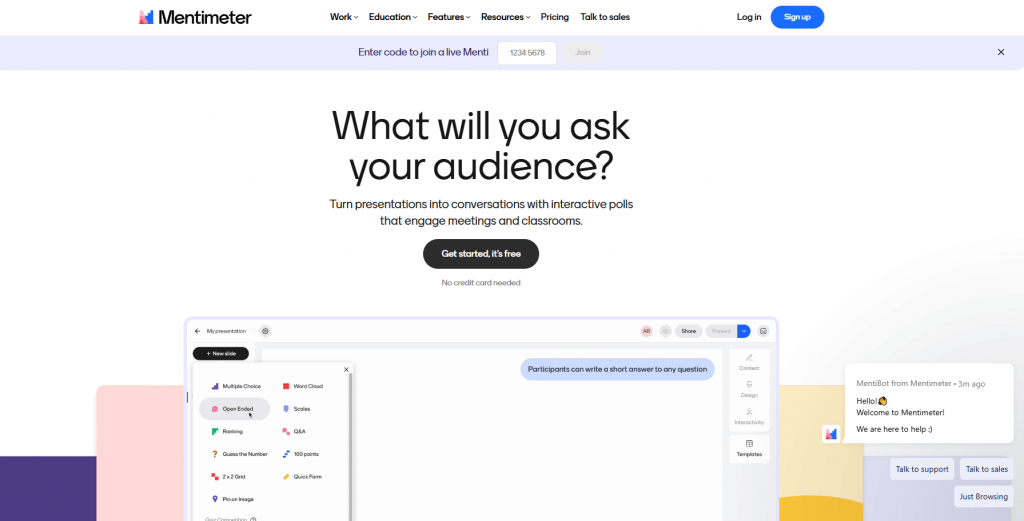Select Talk to sales in the top navigation

pos(605,17)
